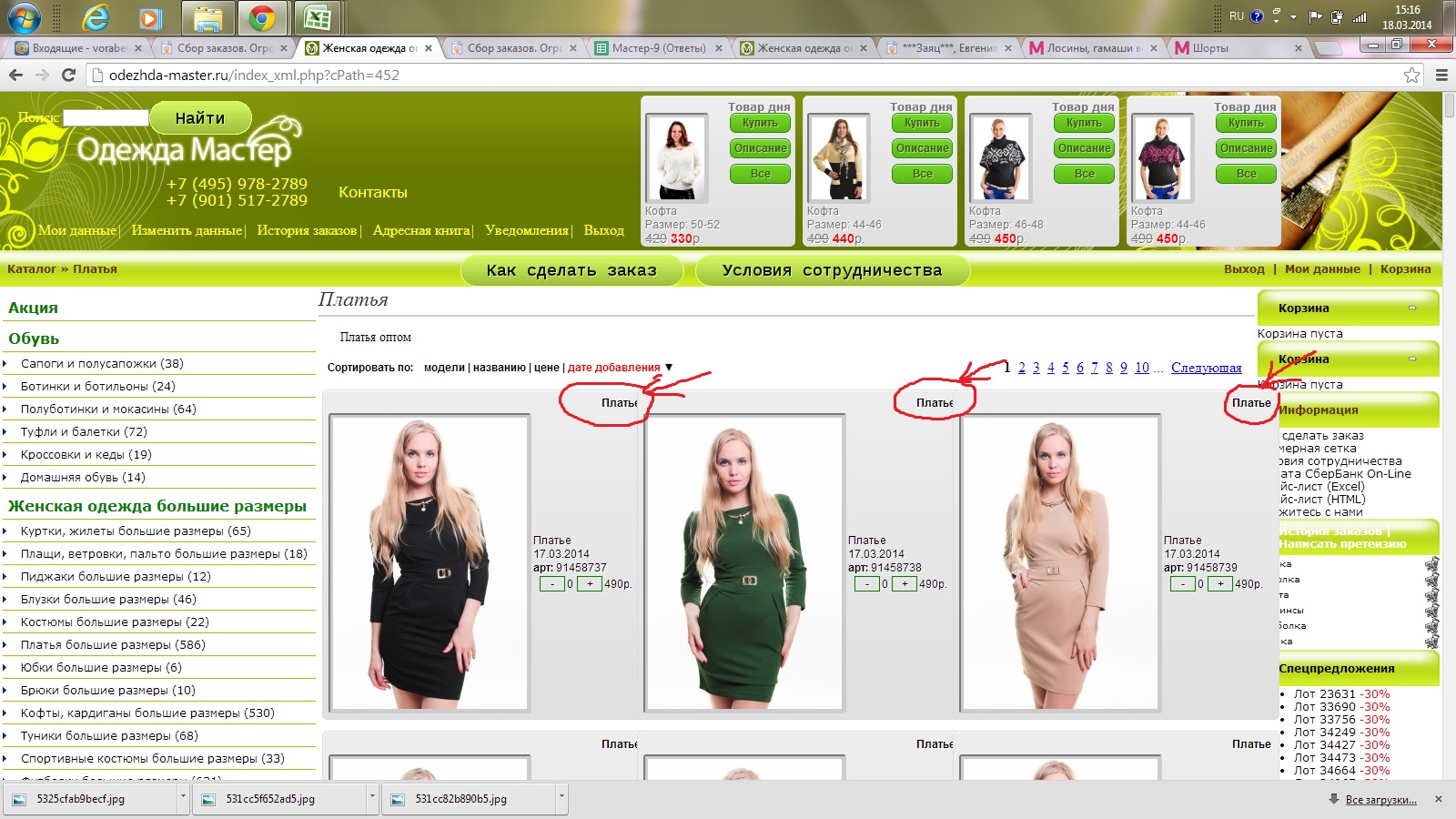The image size is (1456, 819).
Task: Open the new tab button in Chrome
Action: coord(1329,47)
